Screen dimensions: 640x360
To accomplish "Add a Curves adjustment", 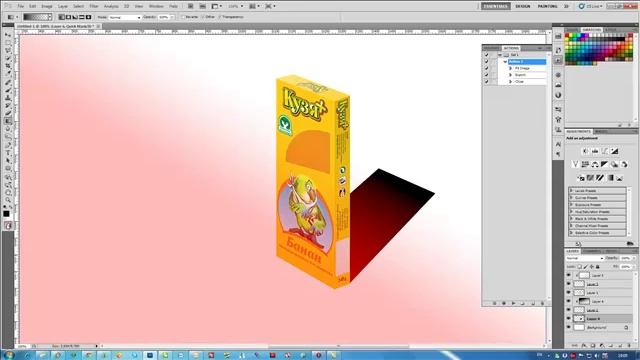I will 604,151.
